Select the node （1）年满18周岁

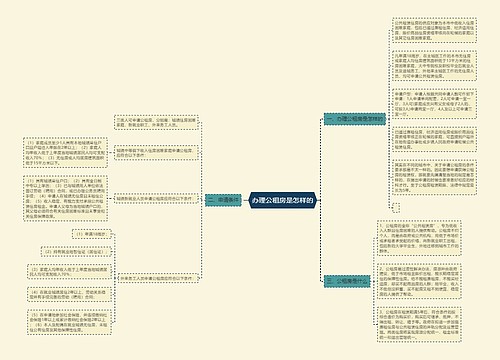(92, 234)
